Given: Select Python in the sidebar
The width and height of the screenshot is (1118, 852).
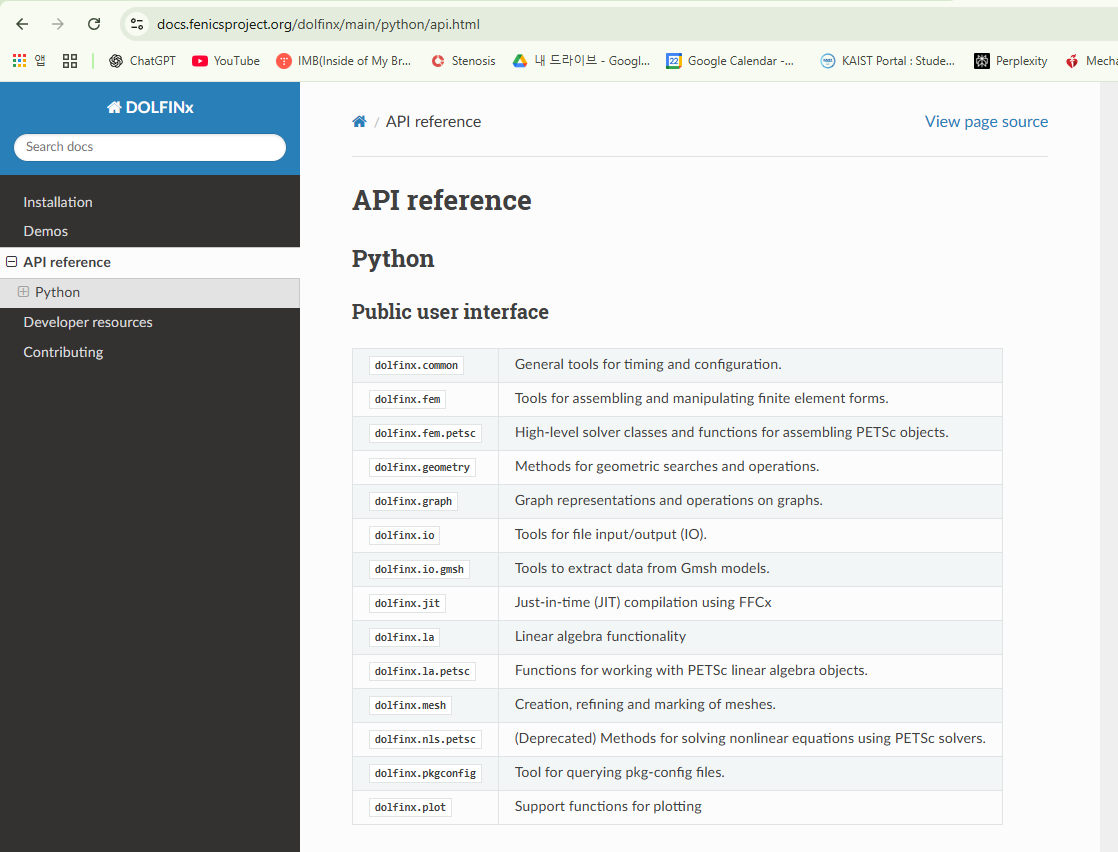Looking at the screenshot, I should point(57,292).
